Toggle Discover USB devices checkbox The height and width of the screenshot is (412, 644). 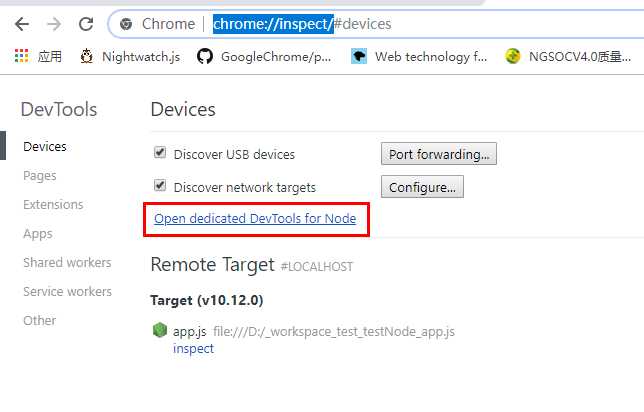click(159, 153)
